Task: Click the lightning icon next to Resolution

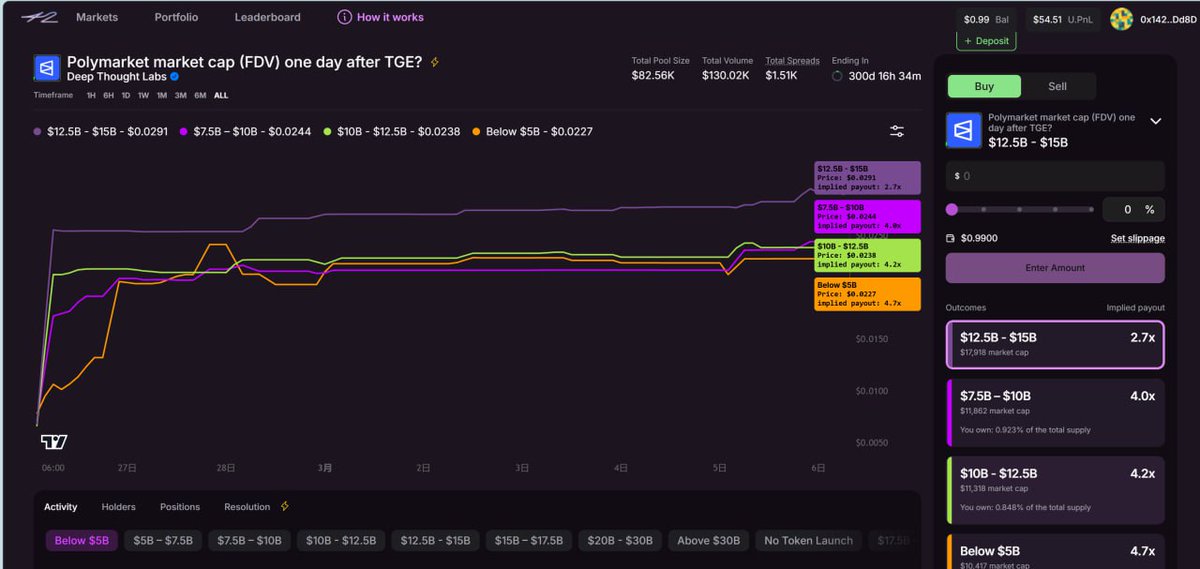Action: click(285, 507)
